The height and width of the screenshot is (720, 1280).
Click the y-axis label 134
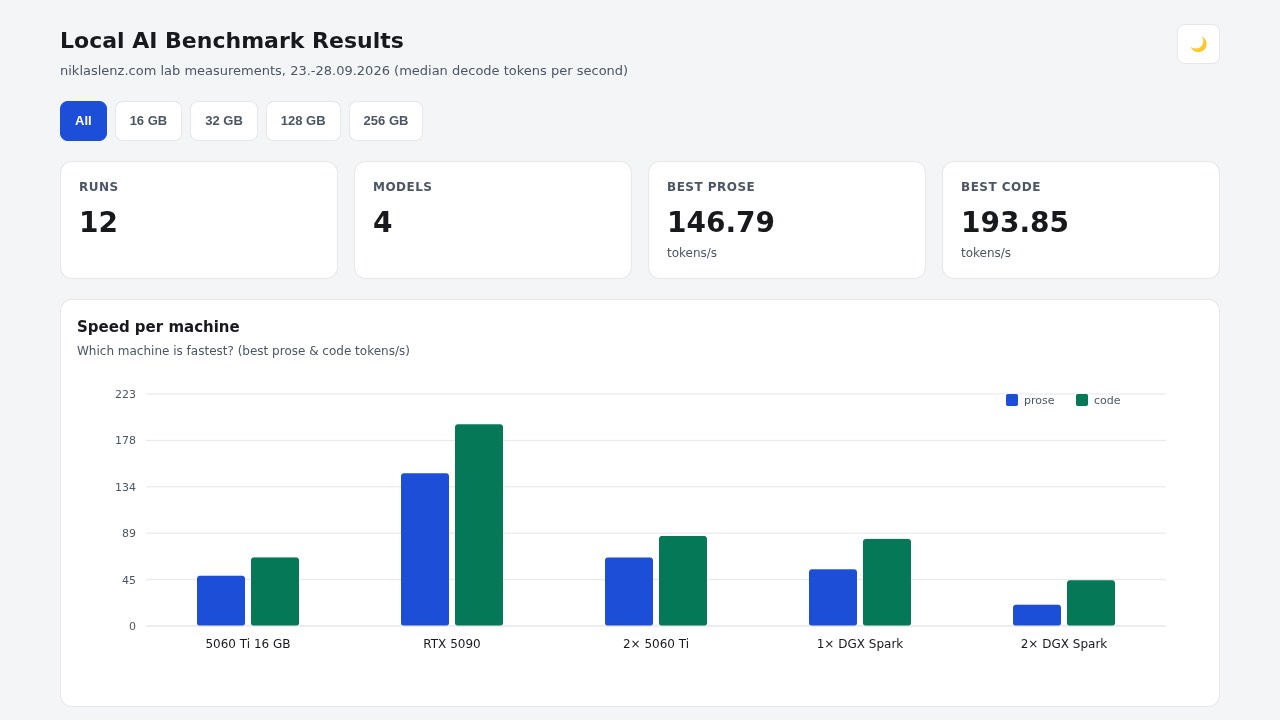pyautogui.click(x=125, y=487)
